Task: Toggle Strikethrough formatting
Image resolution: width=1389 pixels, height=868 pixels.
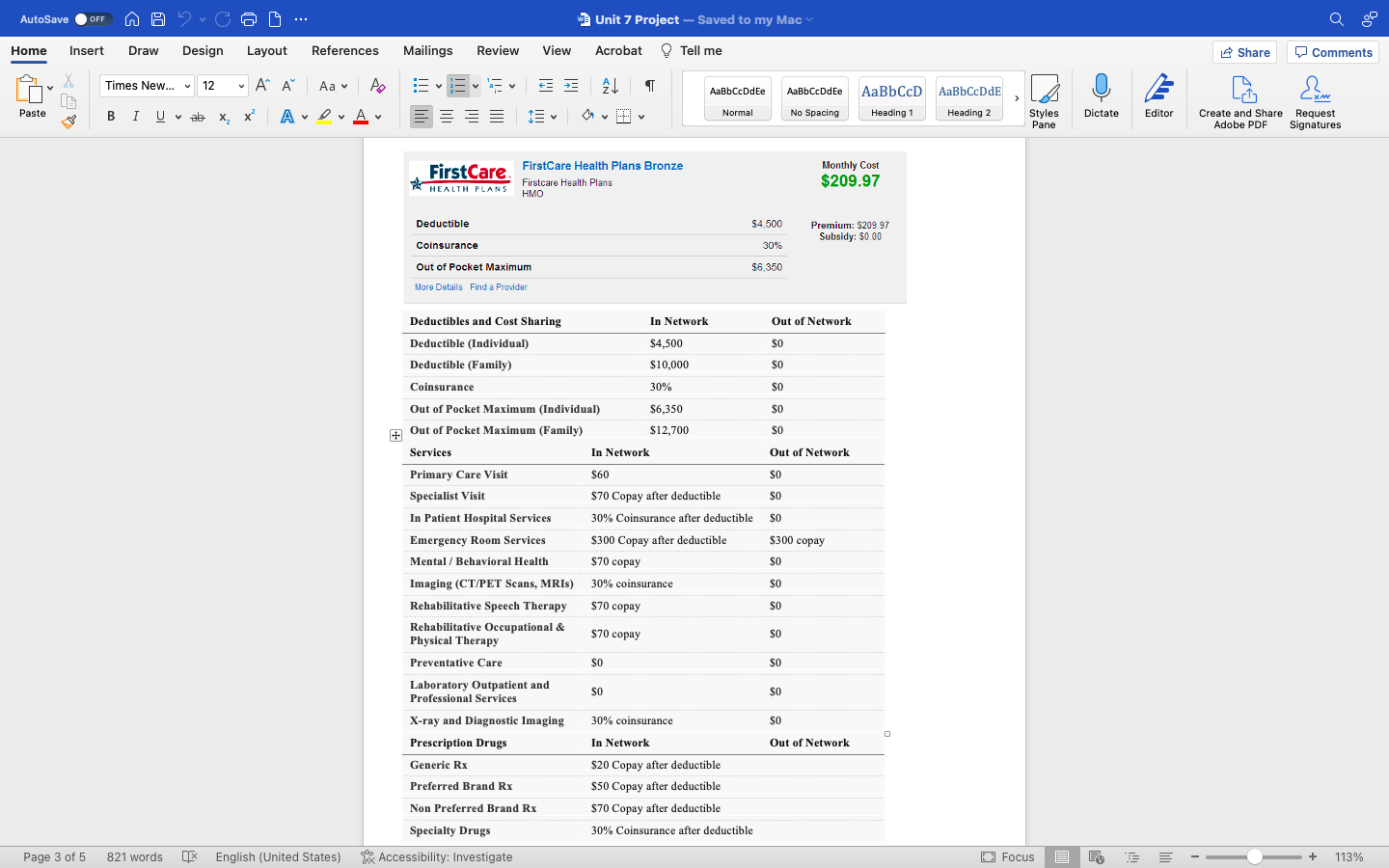Action: coord(198,117)
